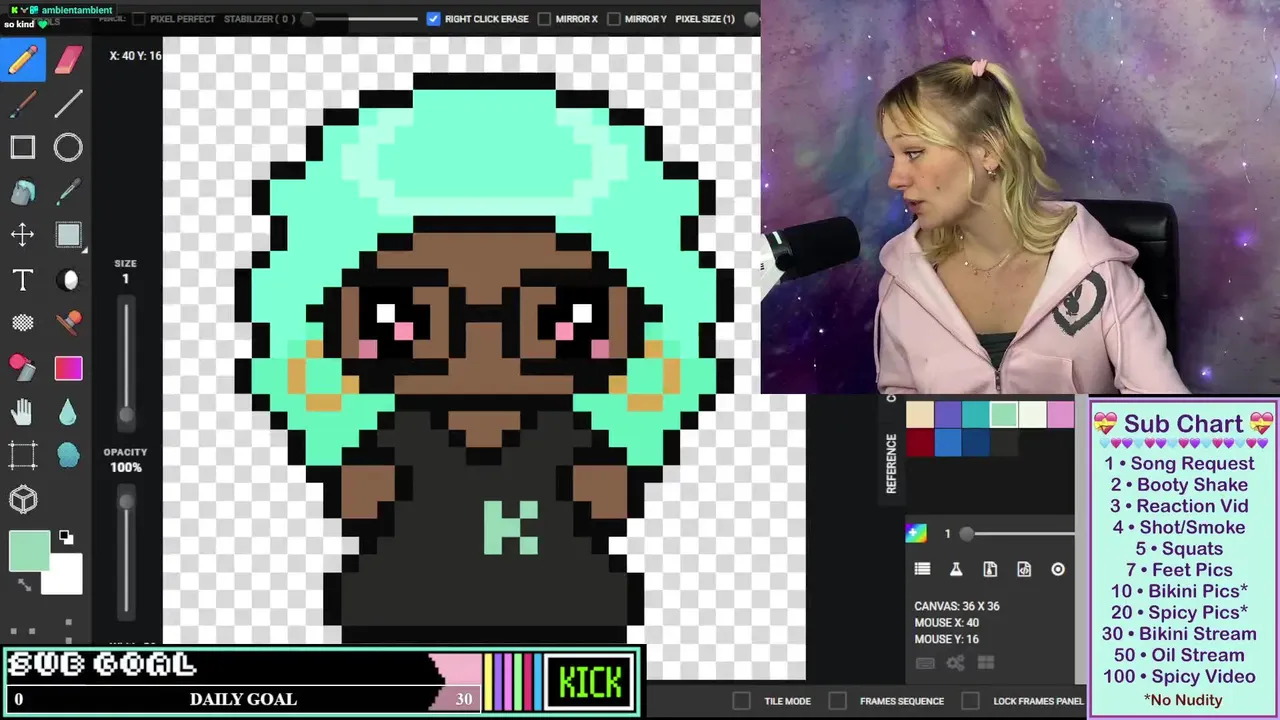The image size is (1280, 720).
Task: Open the settings gears icon
Action: [x=956, y=663]
